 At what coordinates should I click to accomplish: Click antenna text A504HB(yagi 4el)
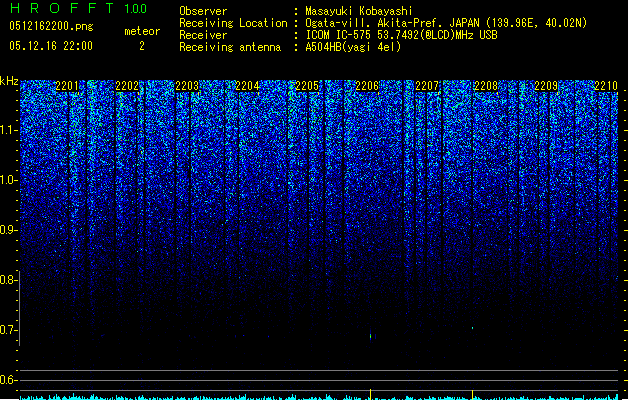click(x=353, y=47)
